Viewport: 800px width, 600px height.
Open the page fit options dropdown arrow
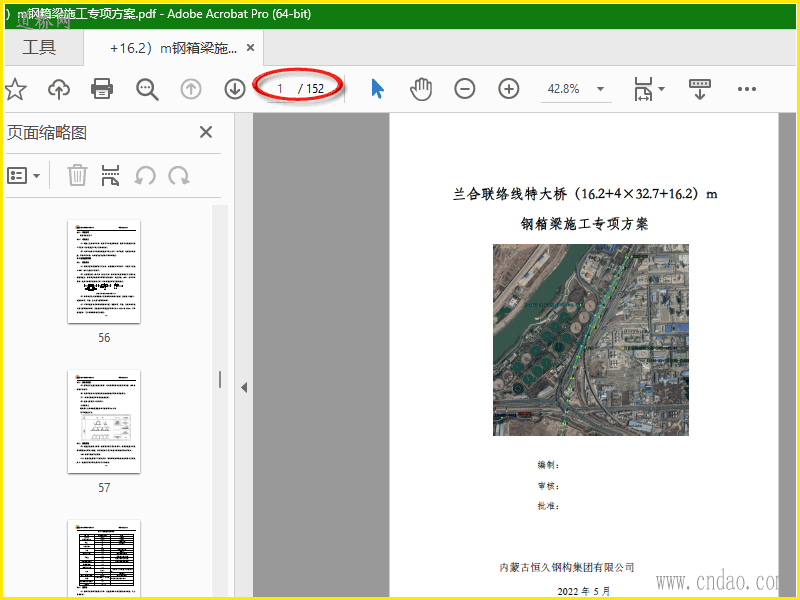662,89
